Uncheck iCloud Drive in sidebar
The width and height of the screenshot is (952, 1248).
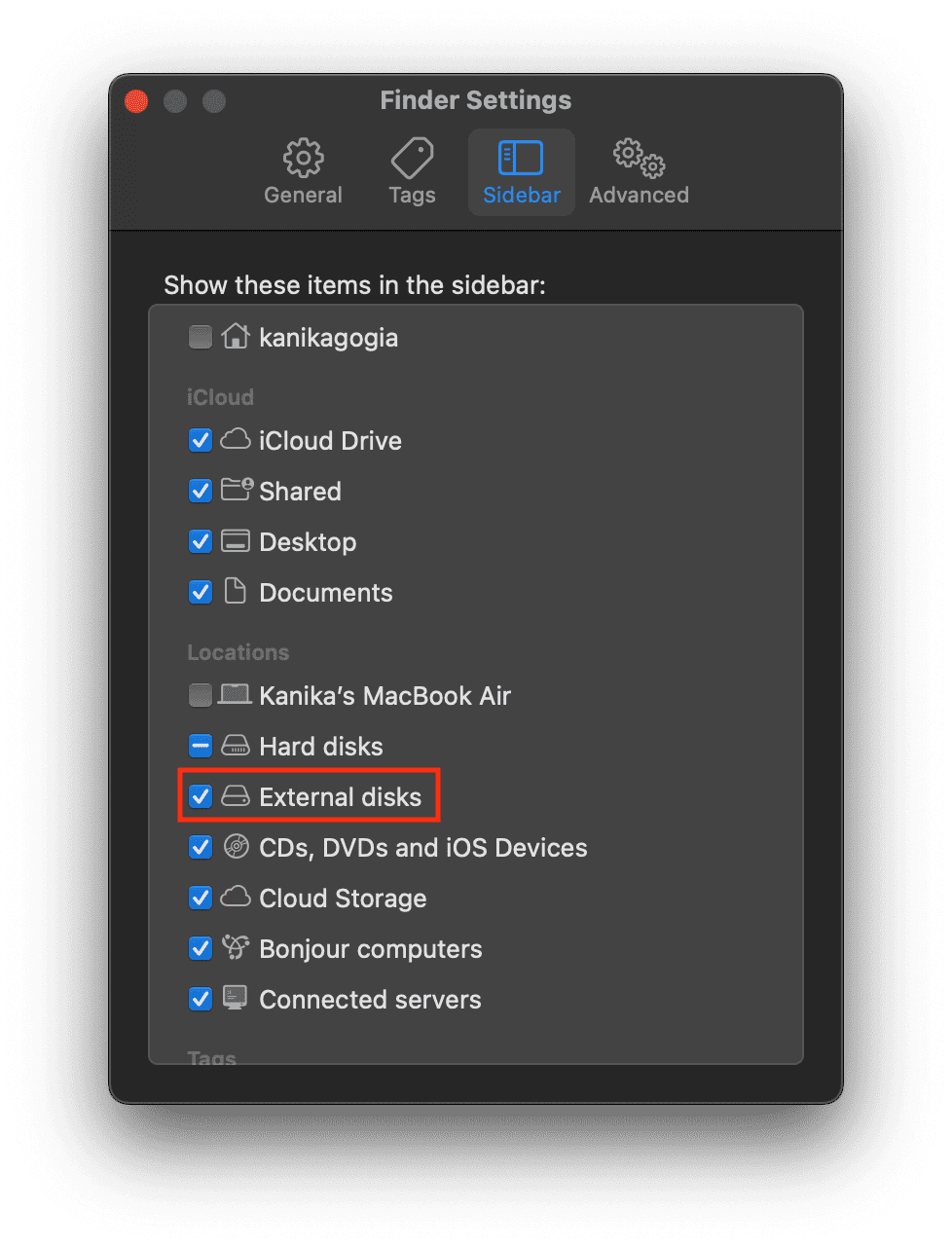201,441
